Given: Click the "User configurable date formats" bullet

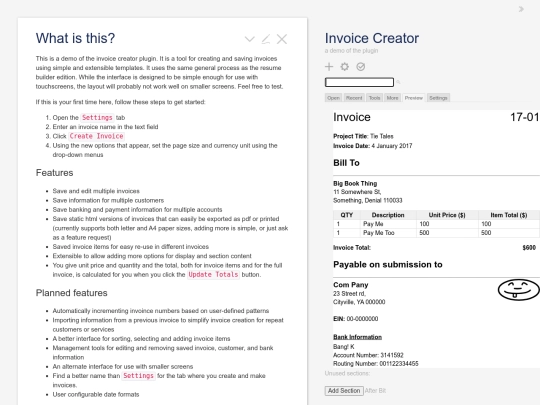Looking at the screenshot, I should (96, 394).
